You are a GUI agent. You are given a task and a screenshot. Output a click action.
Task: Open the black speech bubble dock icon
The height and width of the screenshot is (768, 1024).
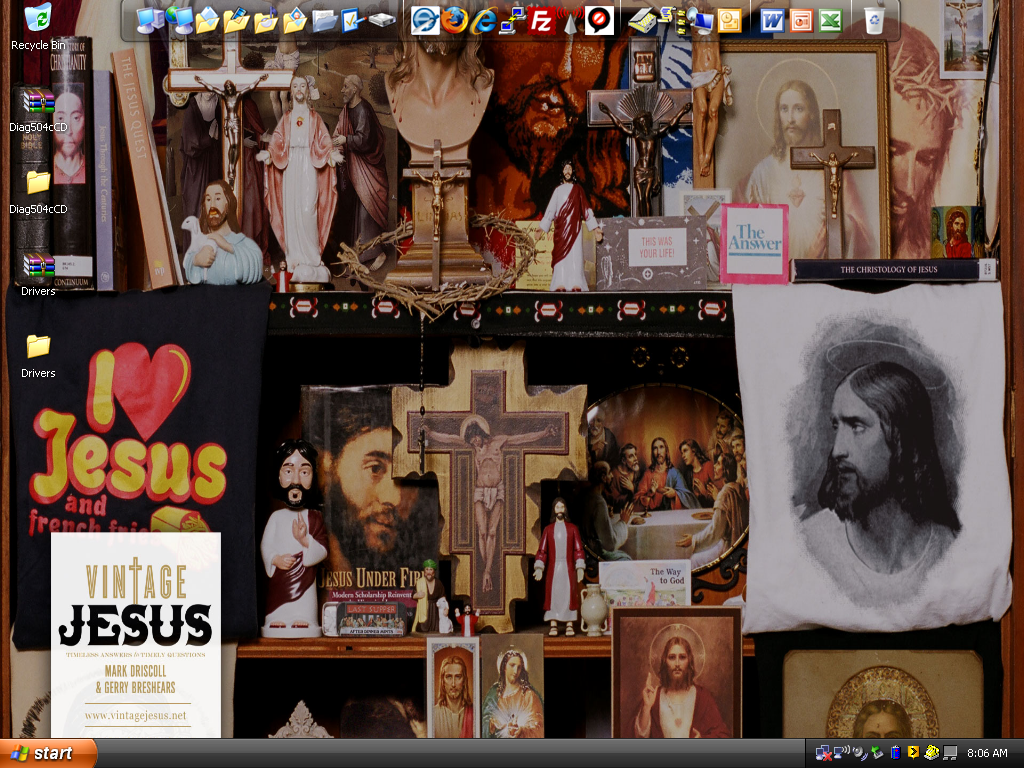point(599,20)
